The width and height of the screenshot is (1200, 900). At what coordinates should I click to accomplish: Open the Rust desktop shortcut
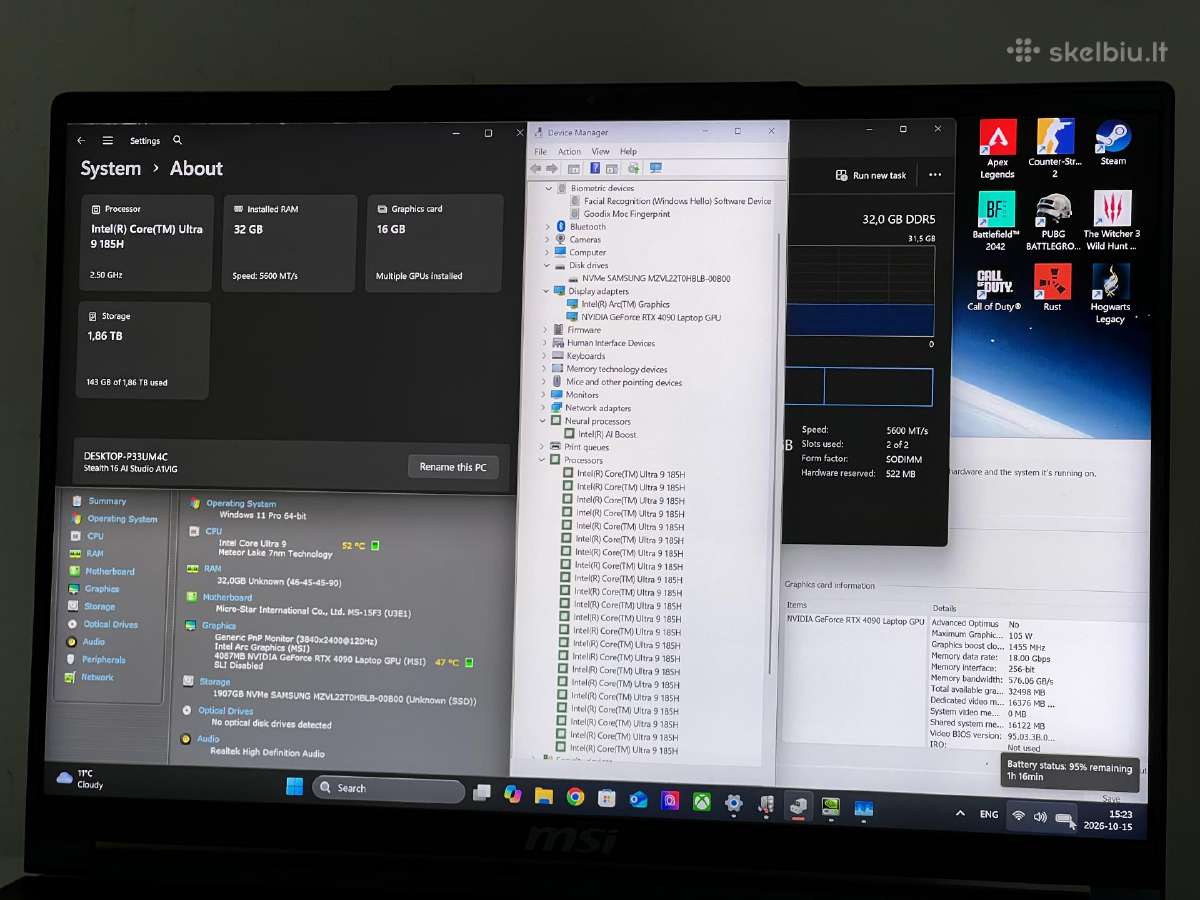(1052, 289)
